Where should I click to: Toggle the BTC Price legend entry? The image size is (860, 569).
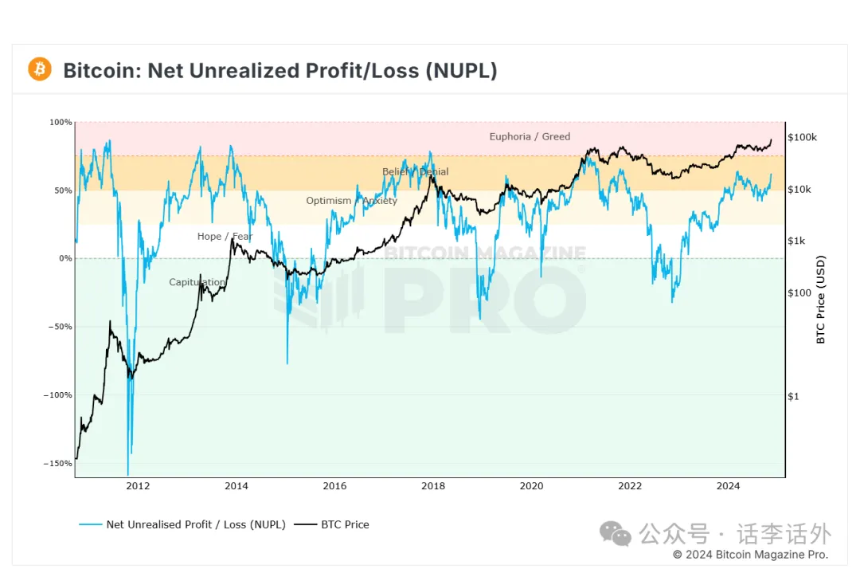[332, 525]
